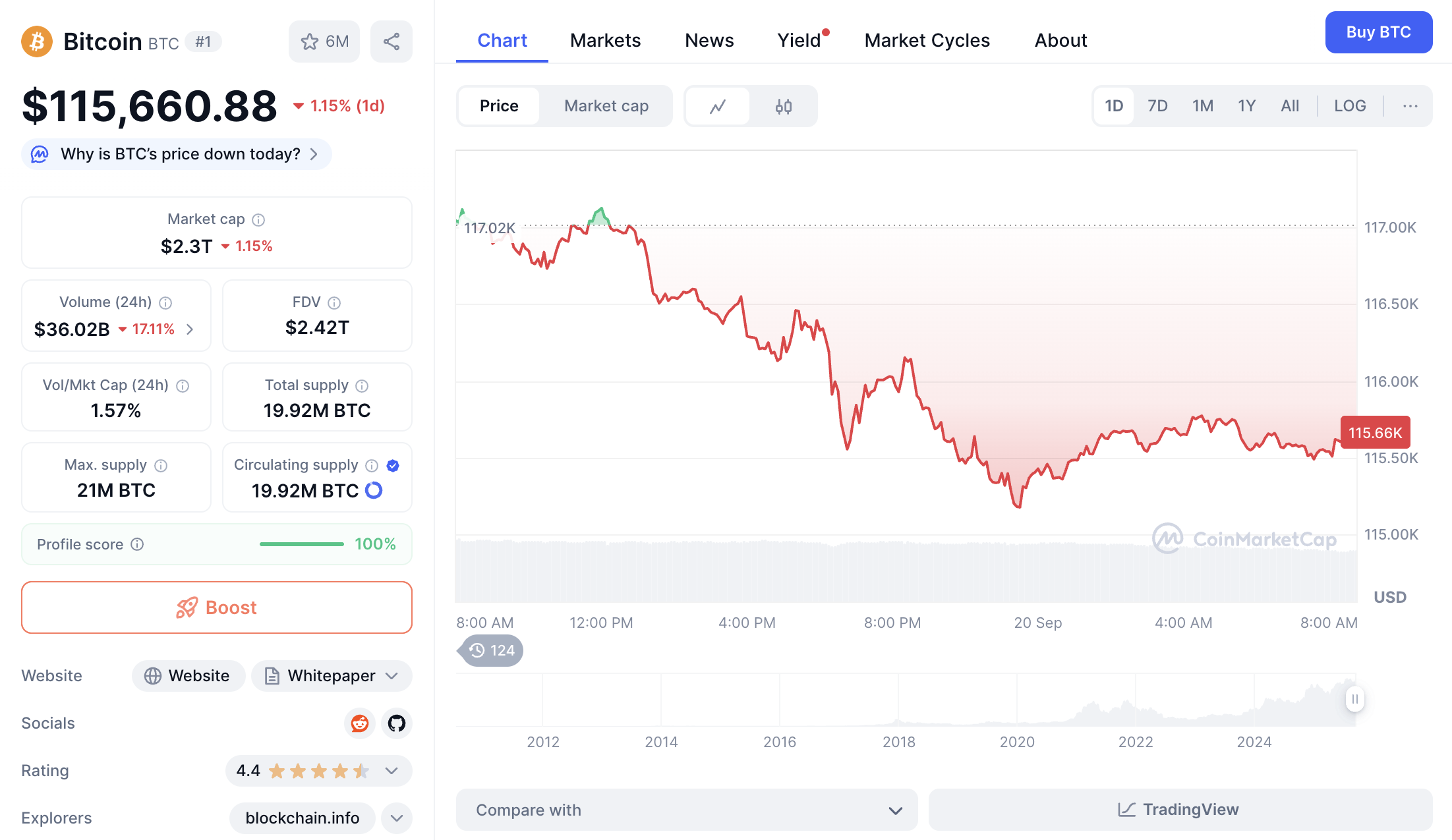Open the Vol/Mkt Cap info icon
The width and height of the screenshot is (1452, 840).
pyautogui.click(x=183, y=385)
